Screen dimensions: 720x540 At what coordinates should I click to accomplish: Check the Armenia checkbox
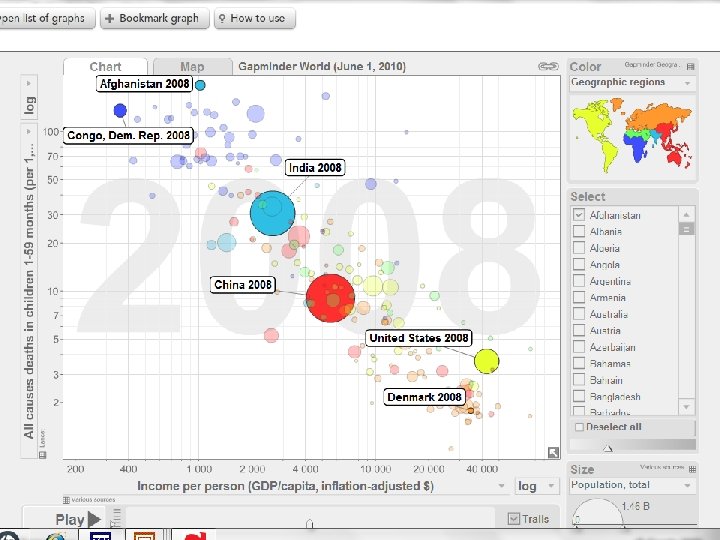click(x=579, y=297)
